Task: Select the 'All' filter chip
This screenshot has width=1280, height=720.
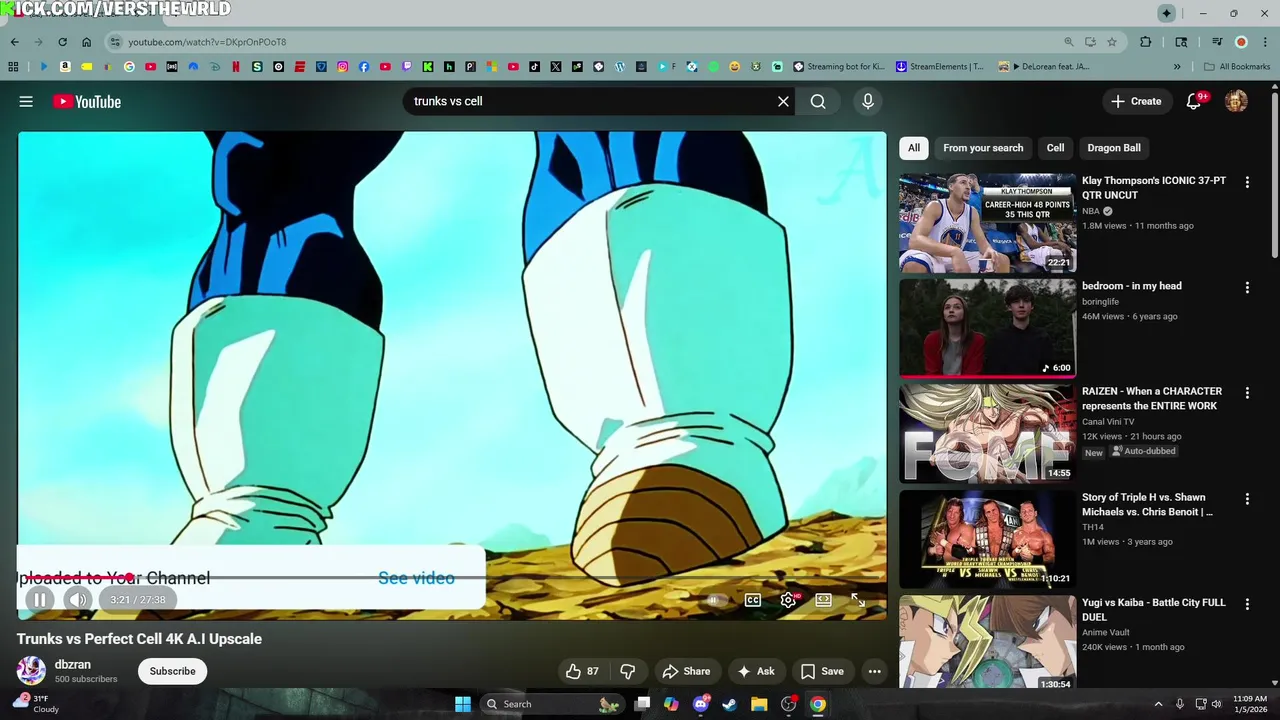Action: [914, 148]
